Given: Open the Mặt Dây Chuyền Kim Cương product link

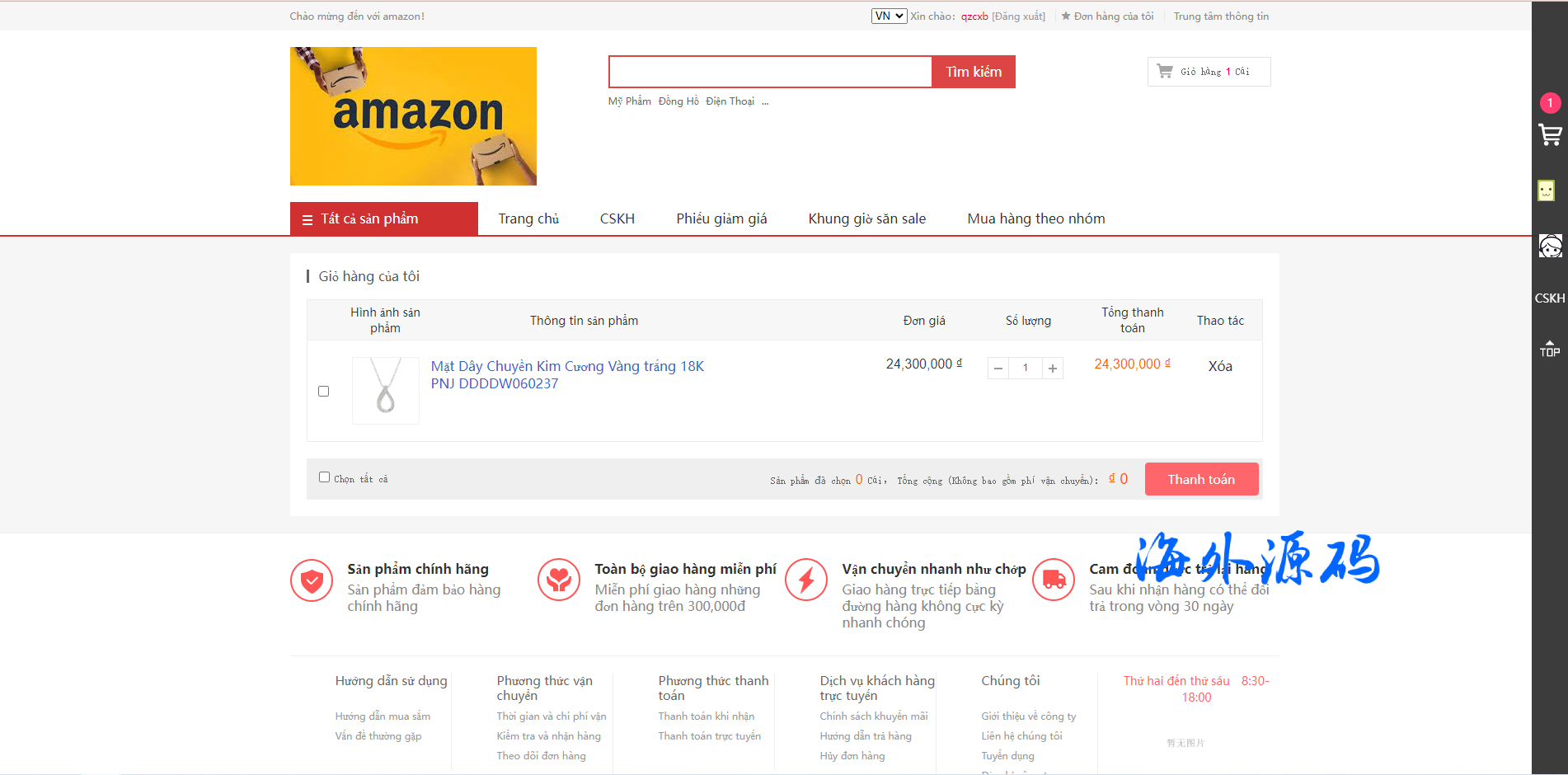Looking at the screenshot, I should pos(567,374).
